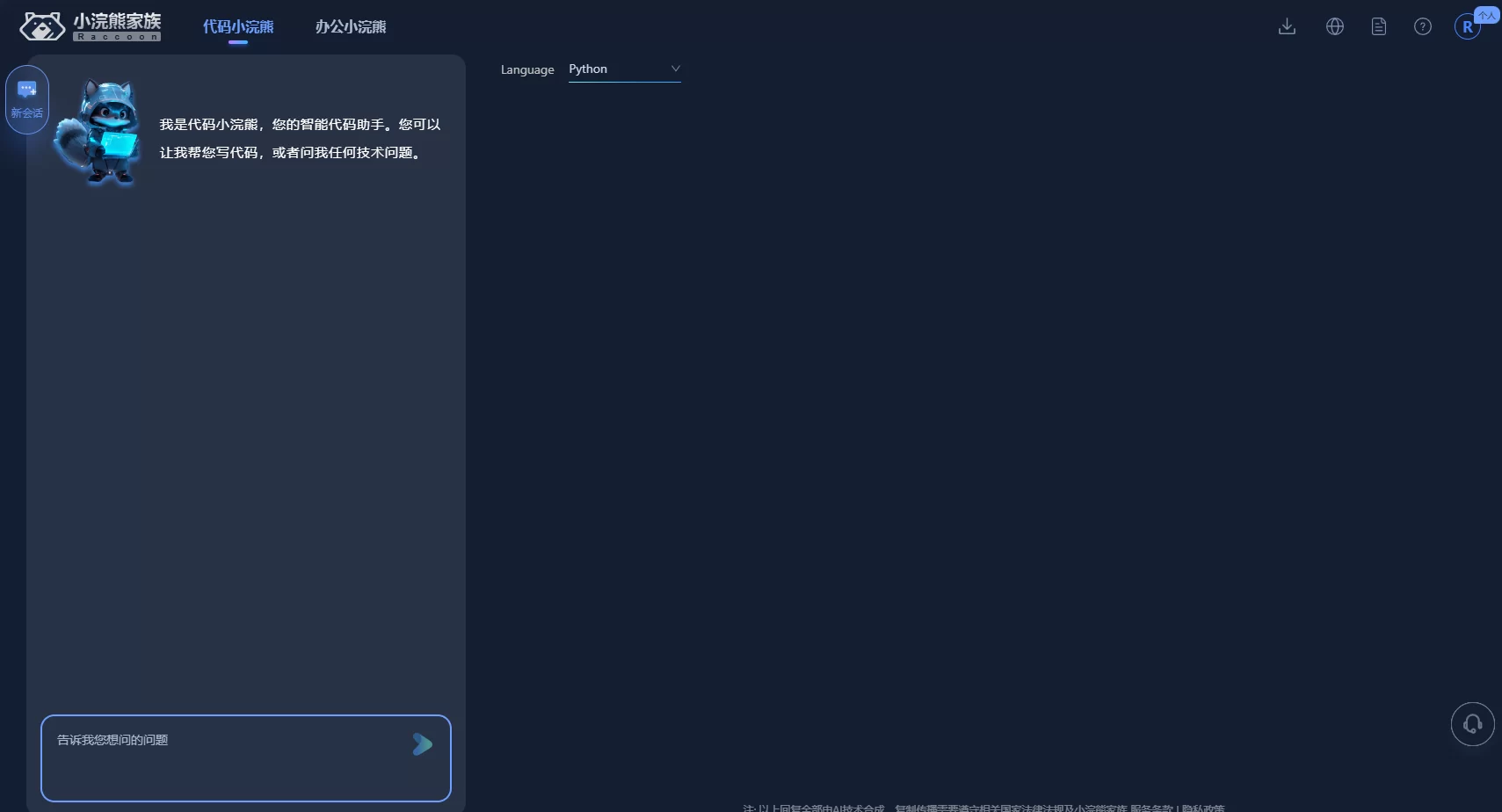Open the globe language switcher icon
Viewport: 1502px width, 812px height.
coord(1334,26)
